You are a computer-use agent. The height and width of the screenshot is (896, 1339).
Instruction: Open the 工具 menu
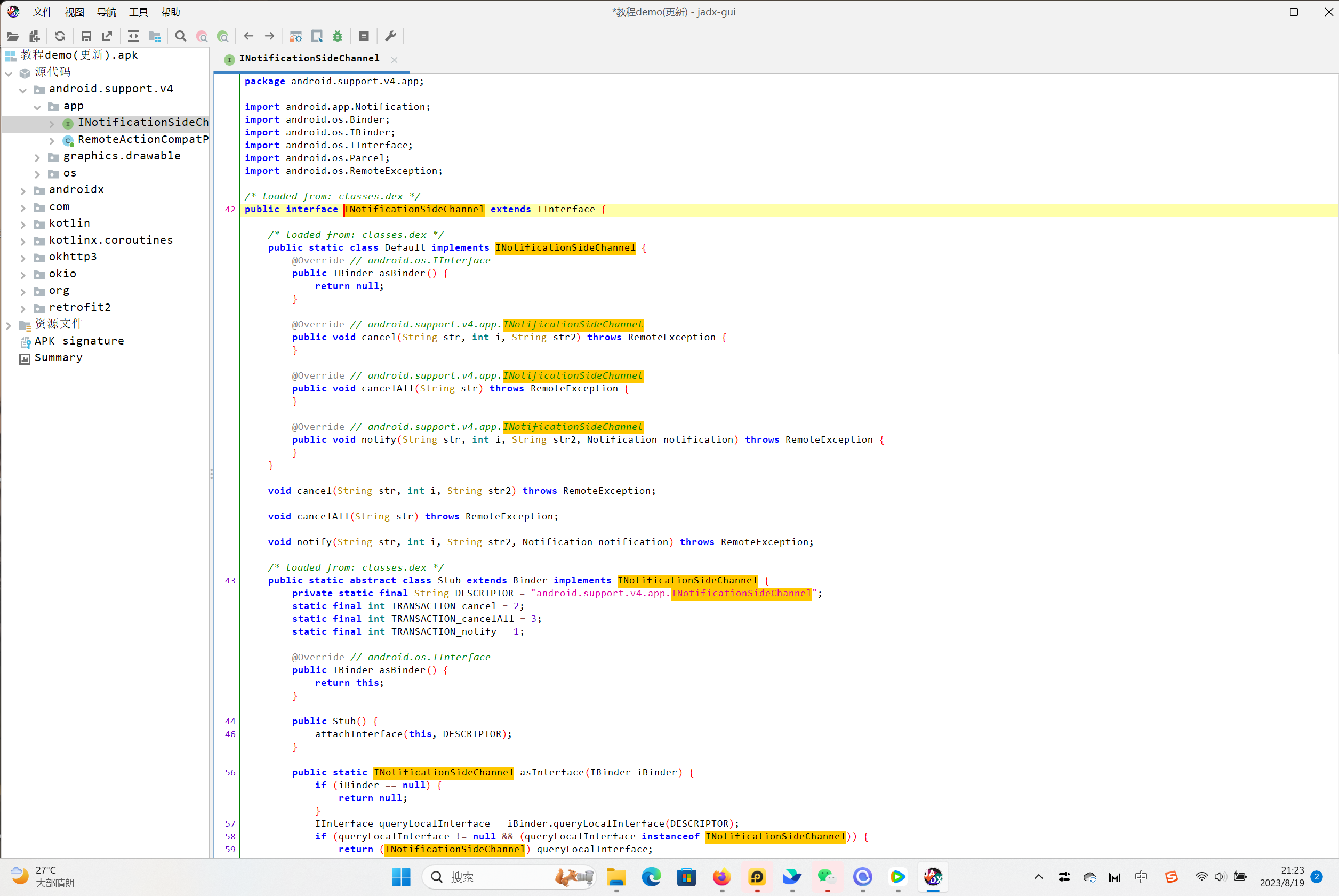tap(139, 12)
